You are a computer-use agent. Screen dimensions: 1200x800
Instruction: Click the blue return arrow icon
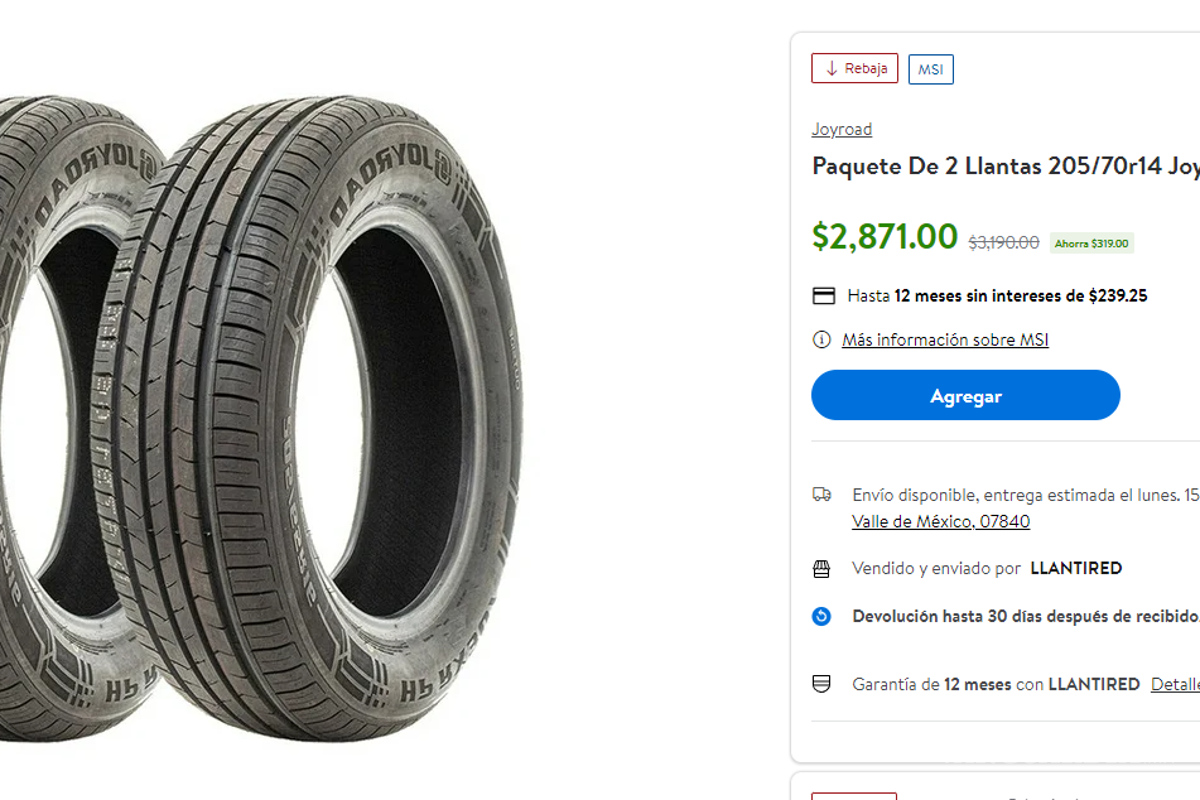coord(822,617)
